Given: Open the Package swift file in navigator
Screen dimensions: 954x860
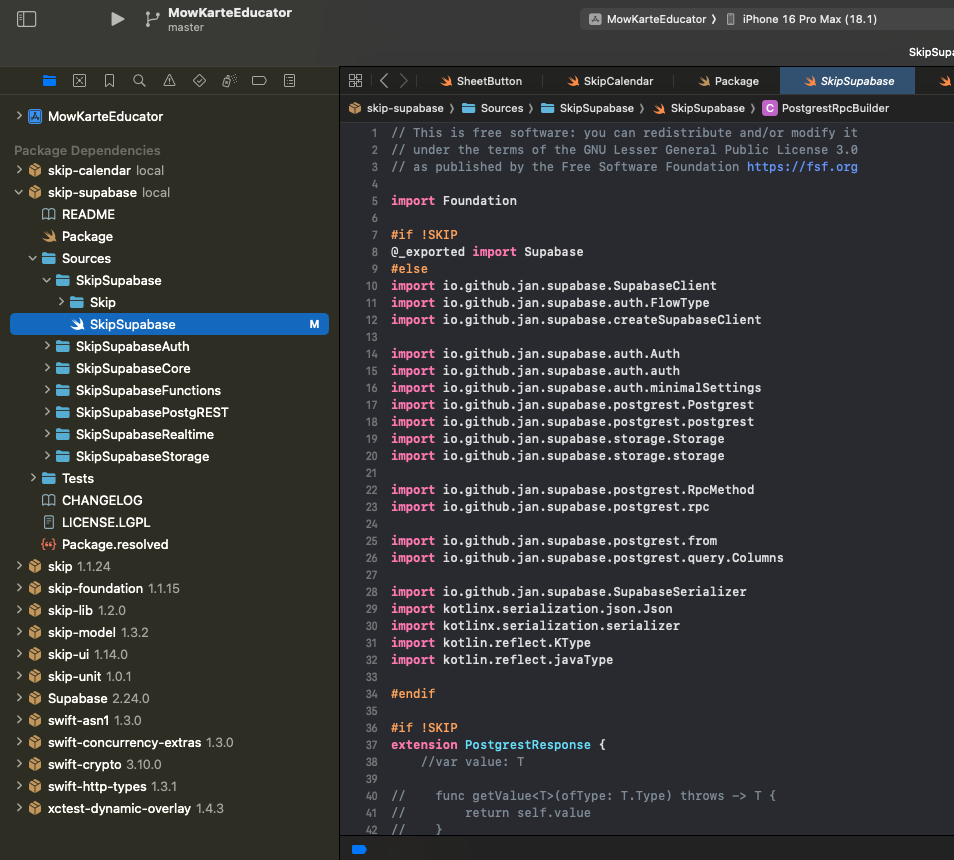Looking at the screenshot, I should pos(87,236).
